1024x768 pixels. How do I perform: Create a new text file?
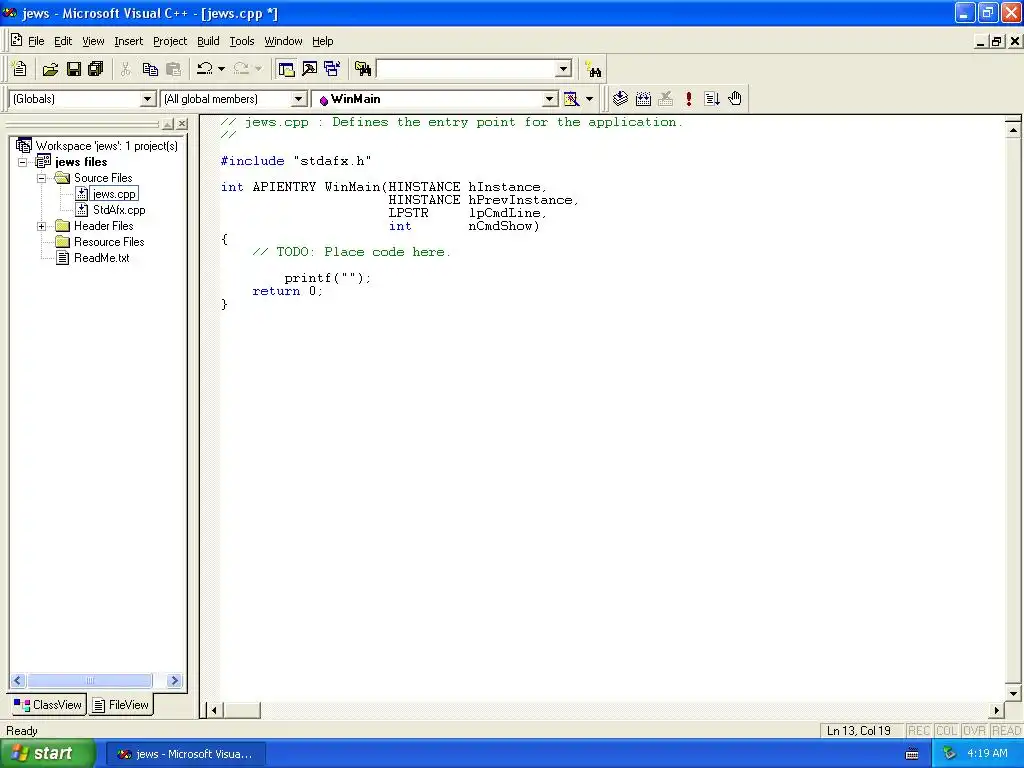(x=20, y=69)
